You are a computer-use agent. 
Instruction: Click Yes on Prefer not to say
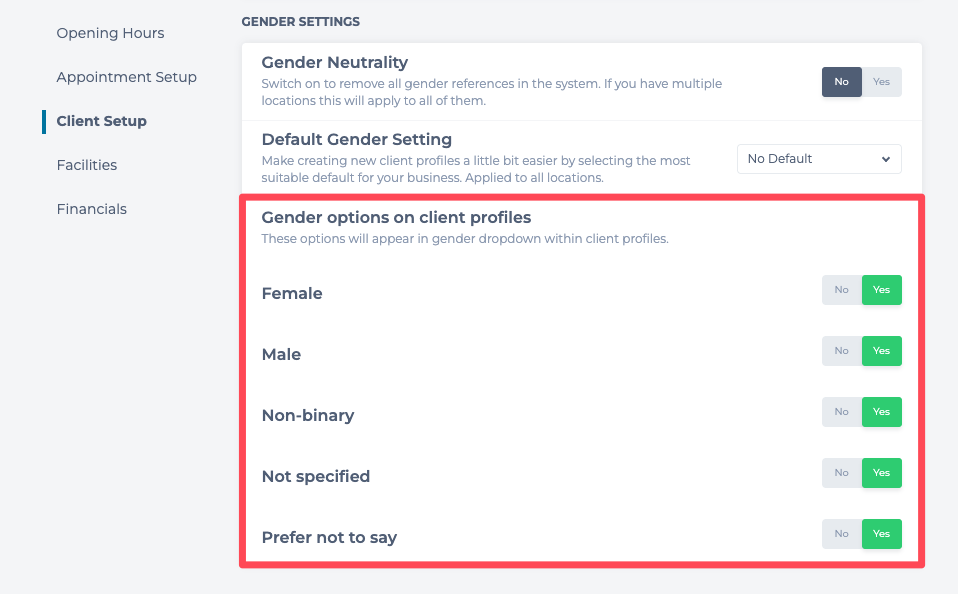881,534
